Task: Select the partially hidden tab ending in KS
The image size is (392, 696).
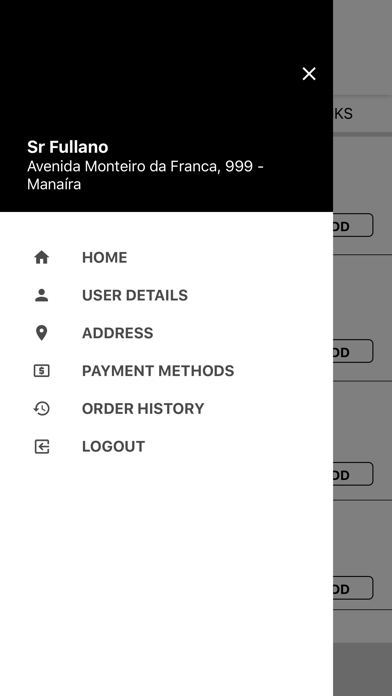Action: click(362, 114)
